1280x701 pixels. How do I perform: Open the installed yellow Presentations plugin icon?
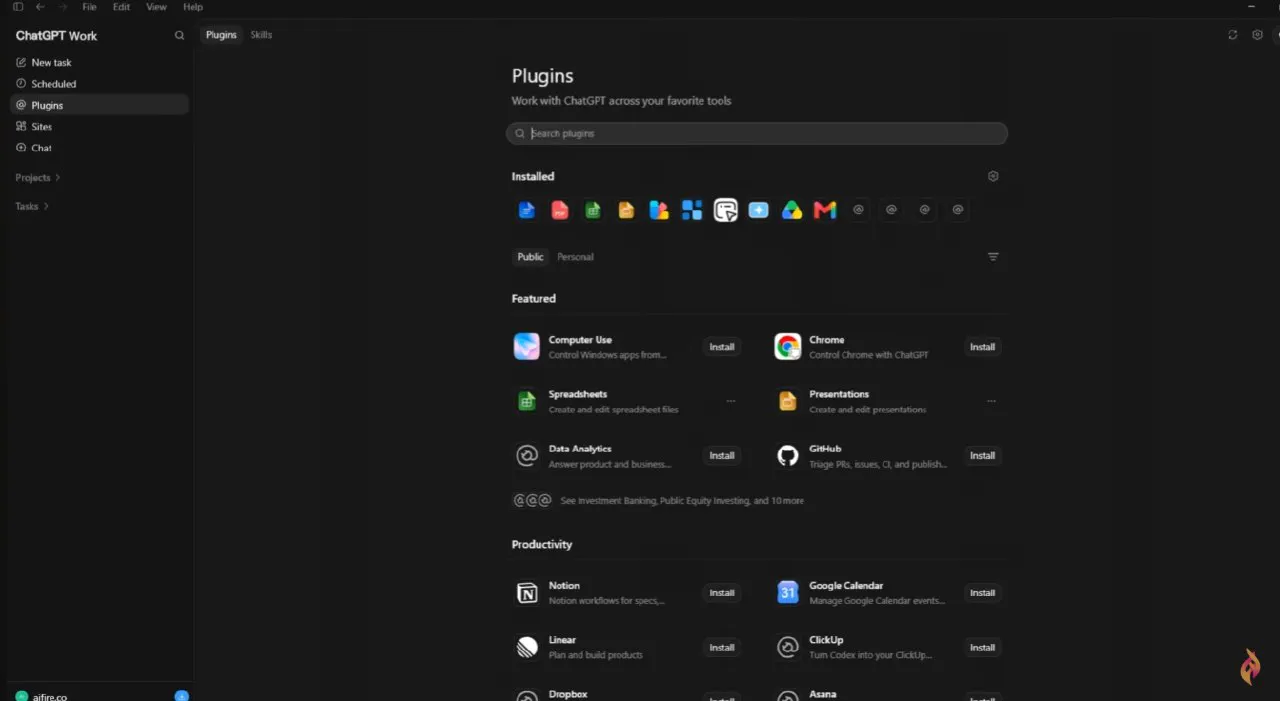(x=626, y=210)
